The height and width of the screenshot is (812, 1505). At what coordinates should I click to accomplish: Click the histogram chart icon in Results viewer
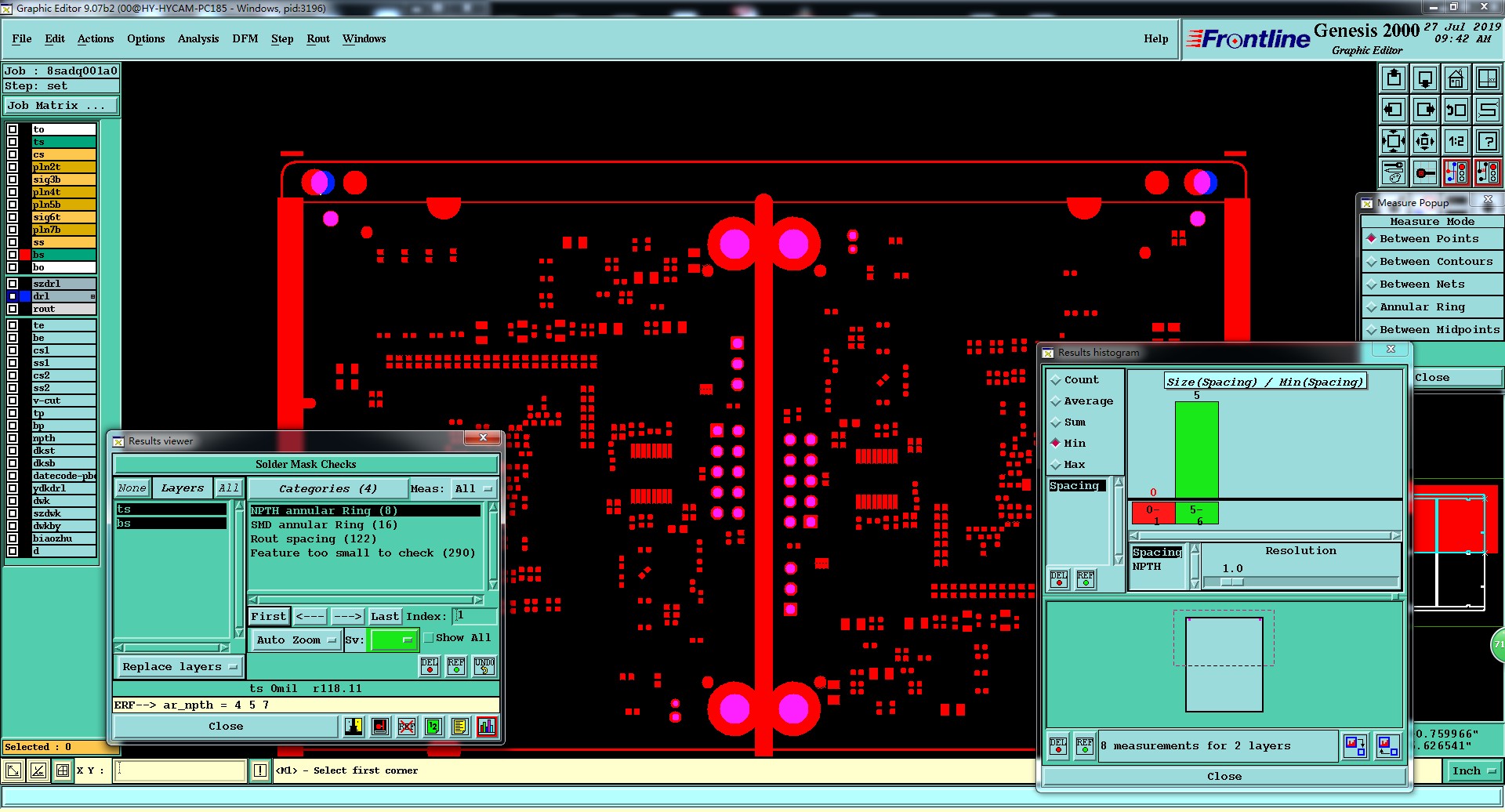[x=487, y=727]
